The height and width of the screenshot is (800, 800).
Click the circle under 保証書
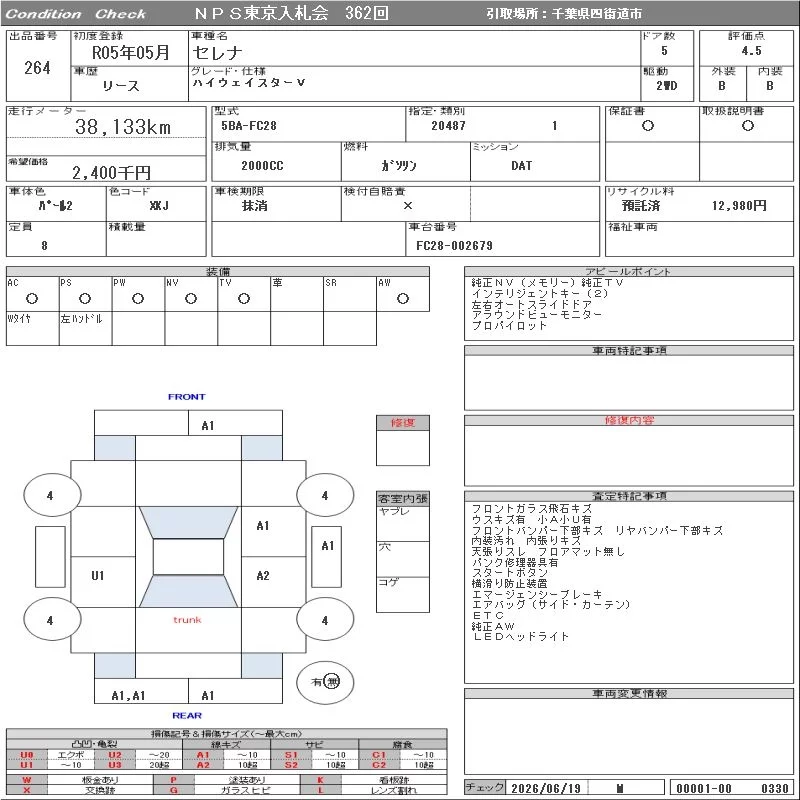coord(648,126)
